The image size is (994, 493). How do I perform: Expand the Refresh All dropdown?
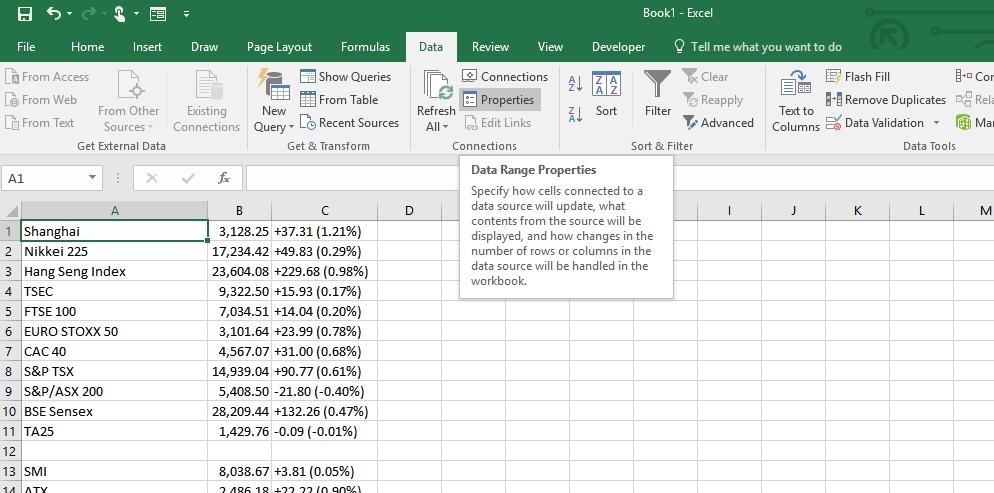tap(436, 126)
